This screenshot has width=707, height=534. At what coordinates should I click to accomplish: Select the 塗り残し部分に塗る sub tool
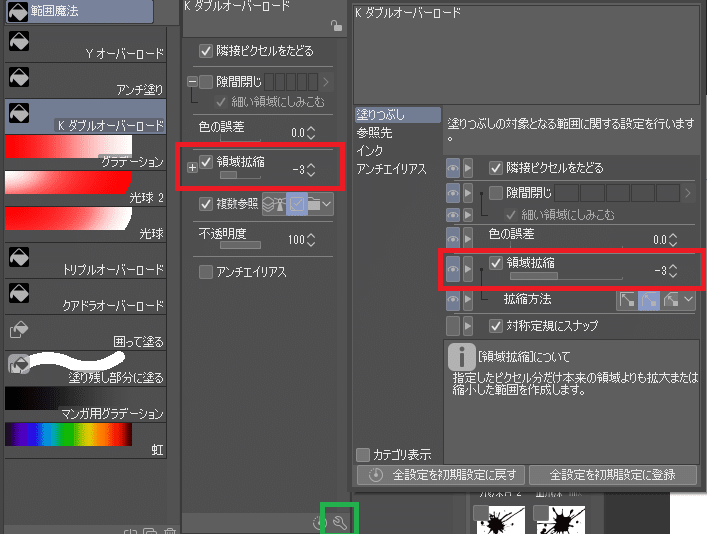click(86, 369)
